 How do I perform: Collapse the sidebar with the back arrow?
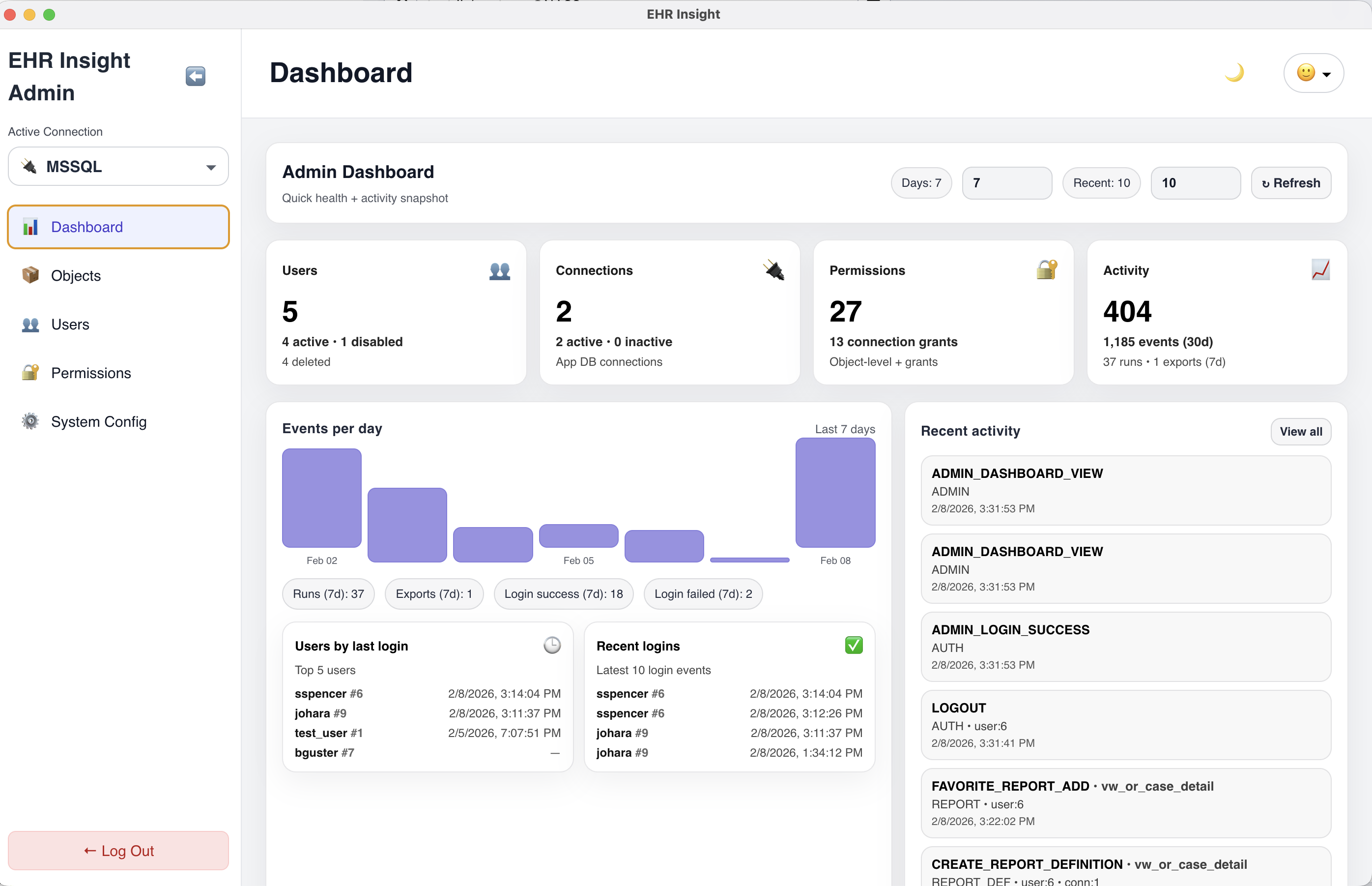[195, 75]
